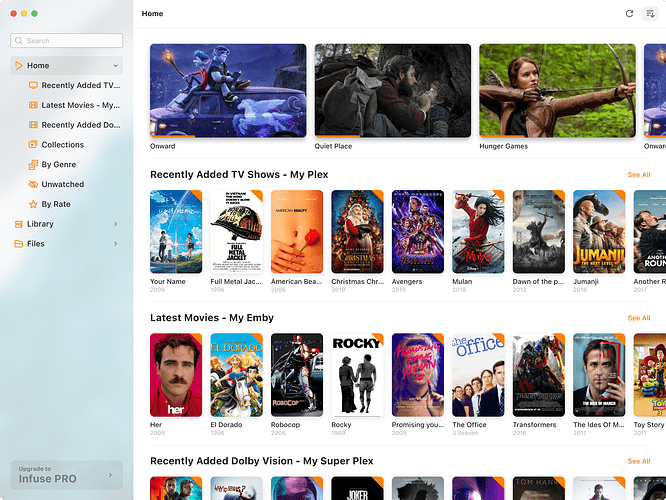Open the Dawn of the Planet poster
The height and width of the screenshot is (500, 666).
click(539, 232)
